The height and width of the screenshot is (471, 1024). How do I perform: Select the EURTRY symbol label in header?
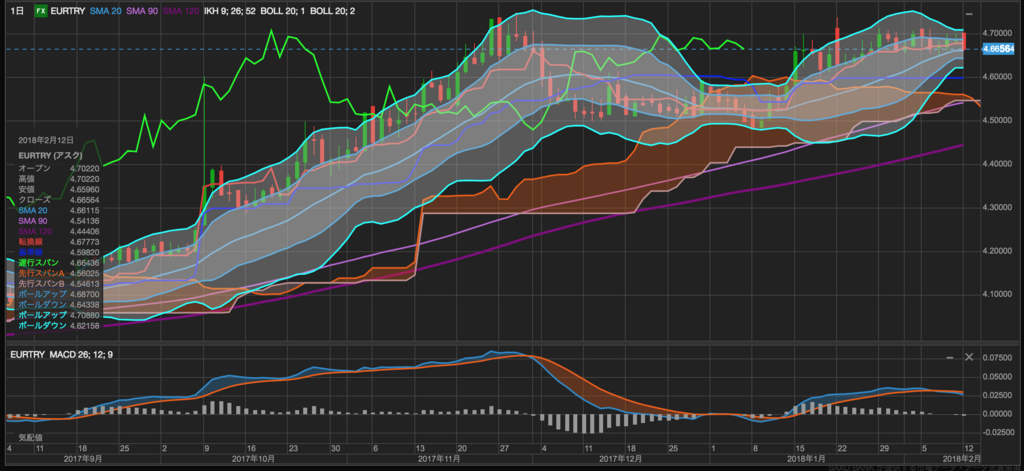click(x=67, y=11)
